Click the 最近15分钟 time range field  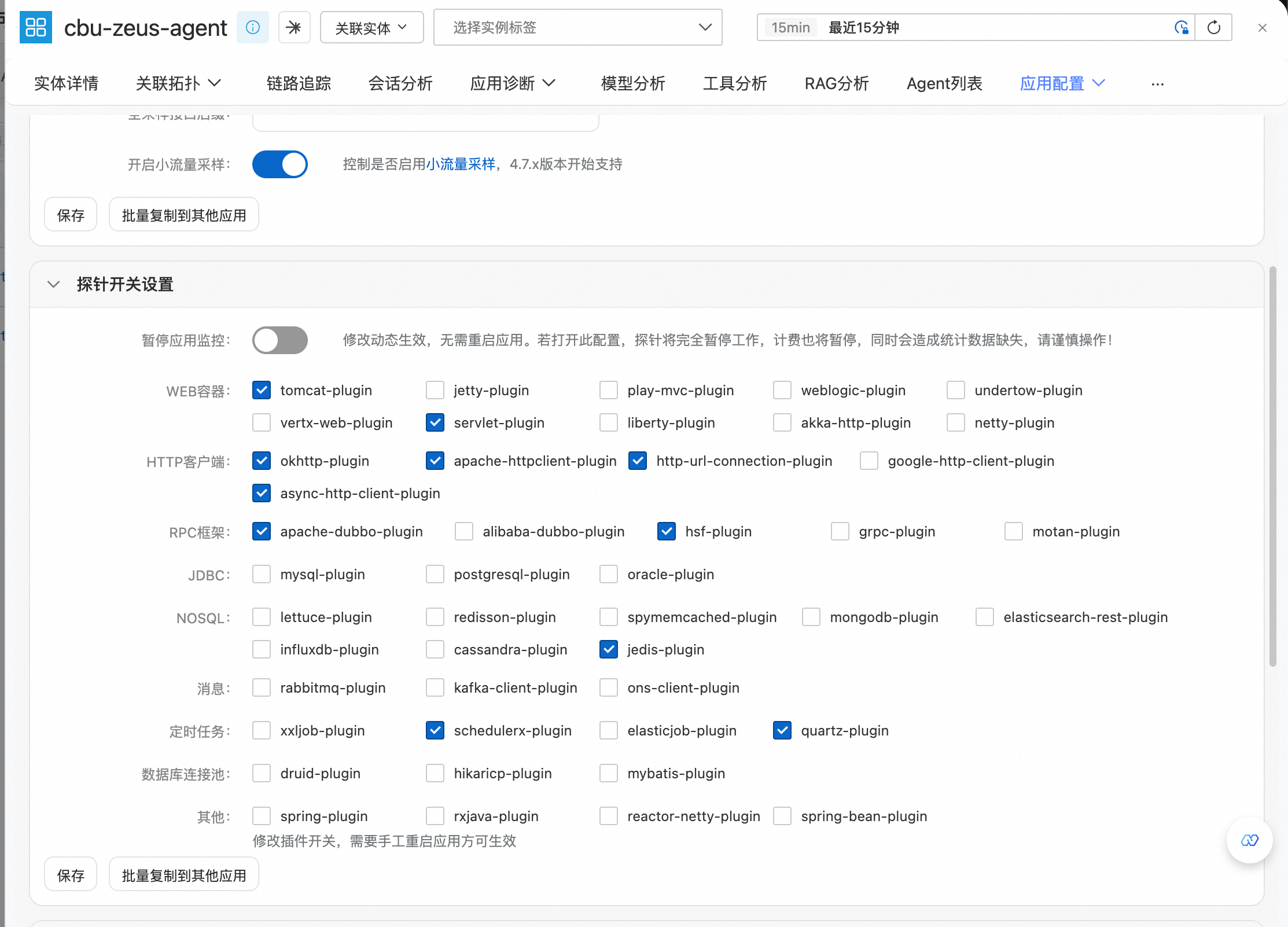[976, 27]
